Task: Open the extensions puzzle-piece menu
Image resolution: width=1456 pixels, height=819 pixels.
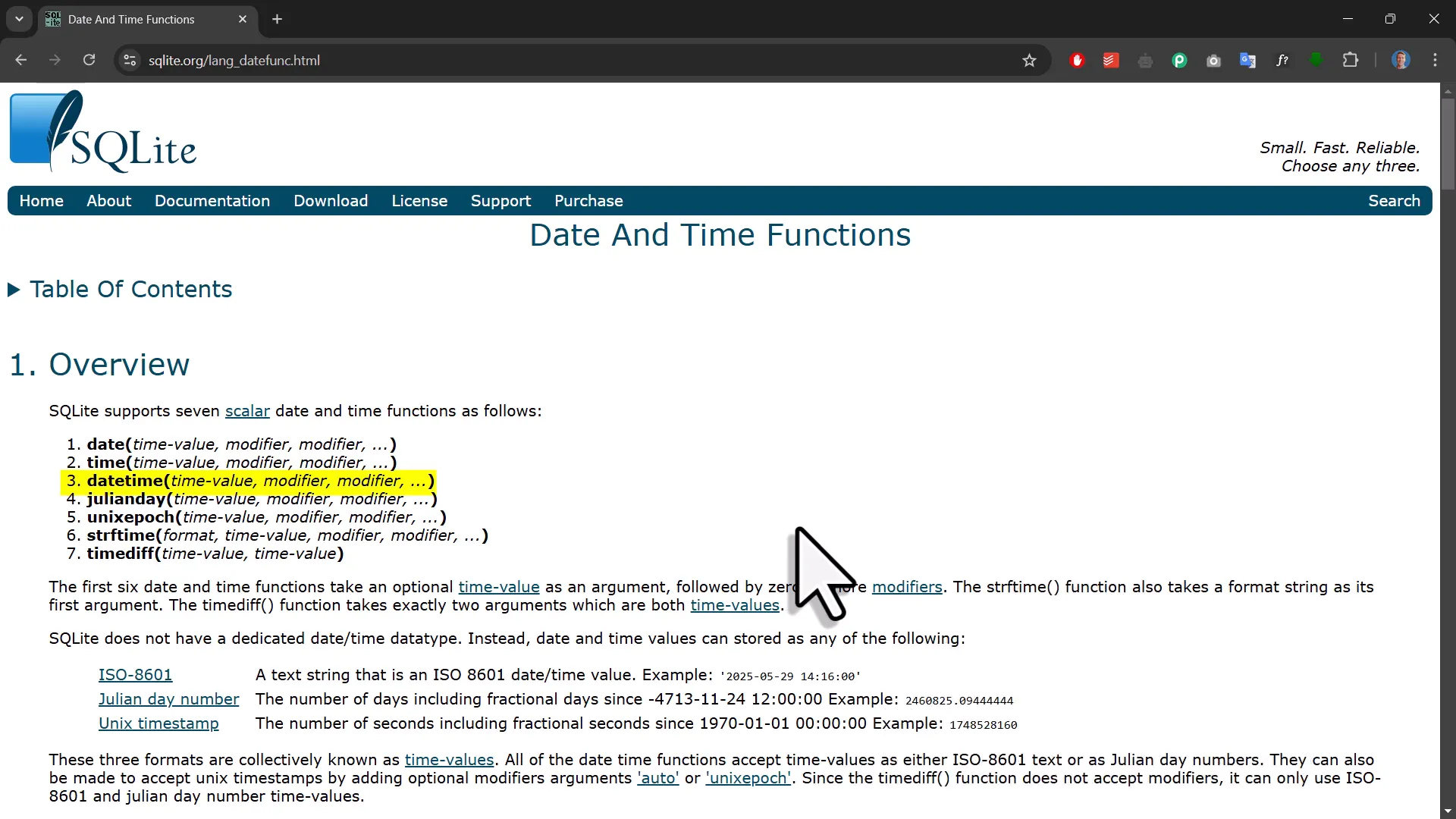Action: coord(1351,60)
